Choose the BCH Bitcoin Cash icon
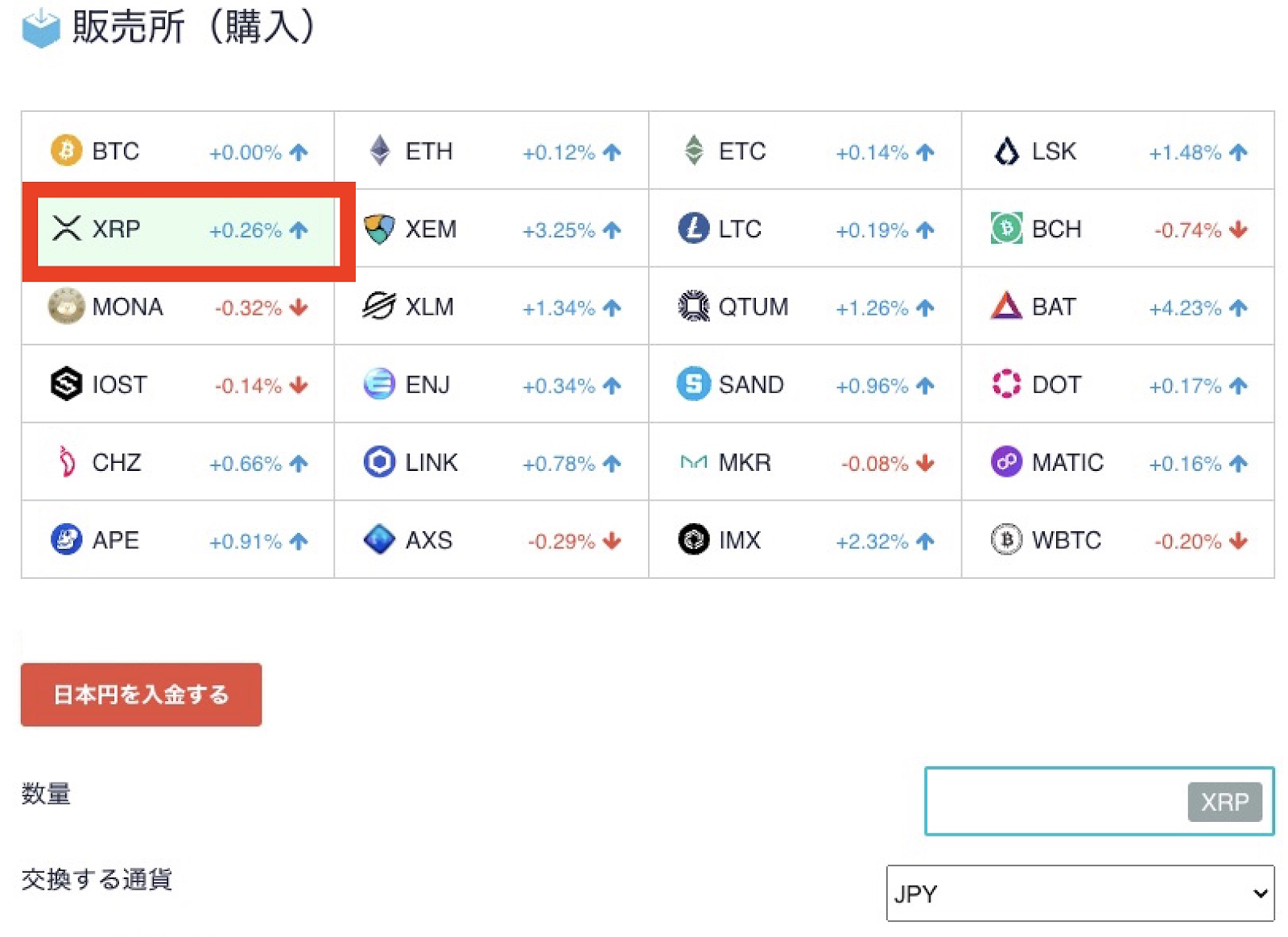This screenshot has height=937, width=1288. pos(1006,229)
